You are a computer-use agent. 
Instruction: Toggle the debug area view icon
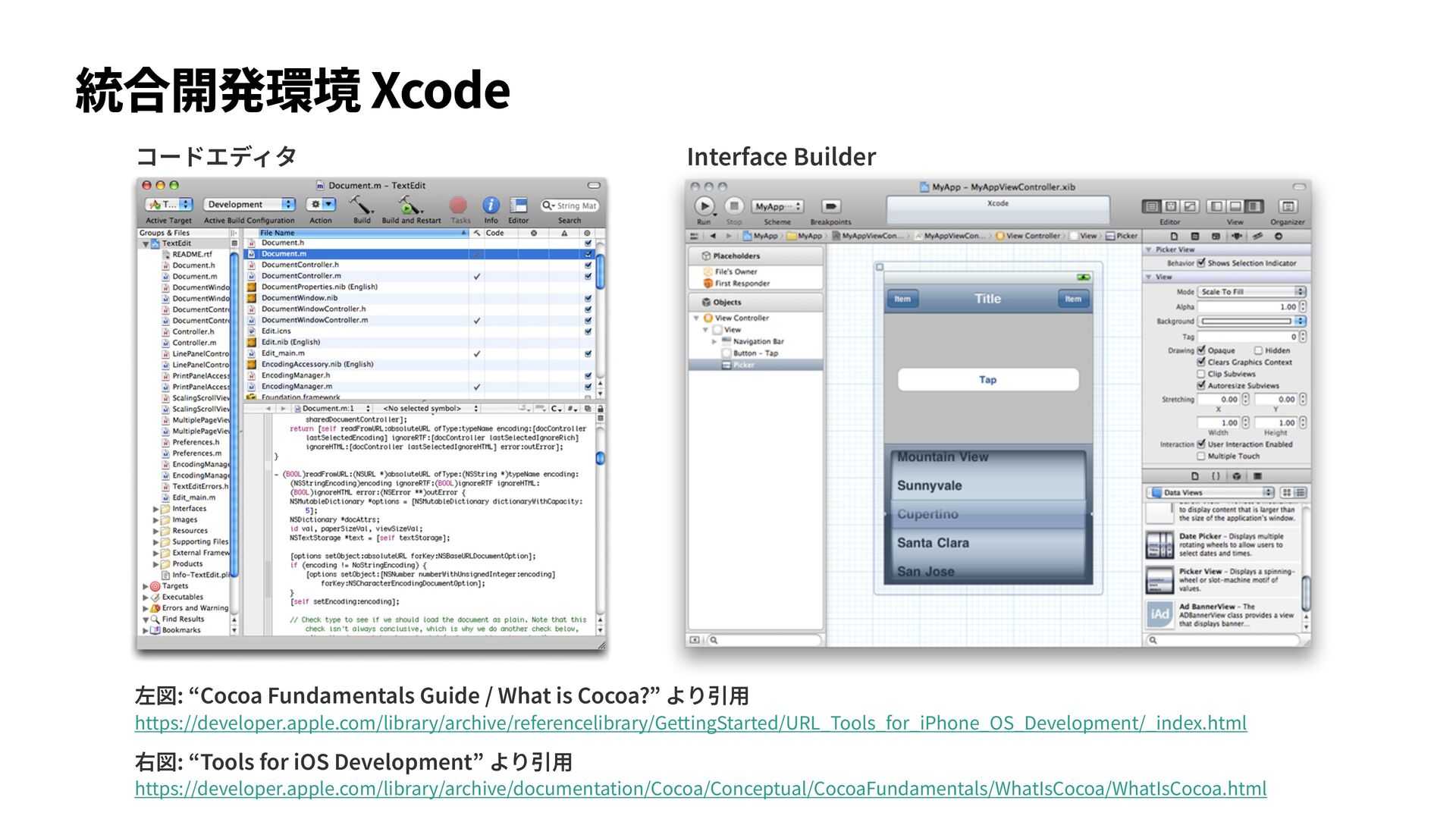pos(1235,206)
